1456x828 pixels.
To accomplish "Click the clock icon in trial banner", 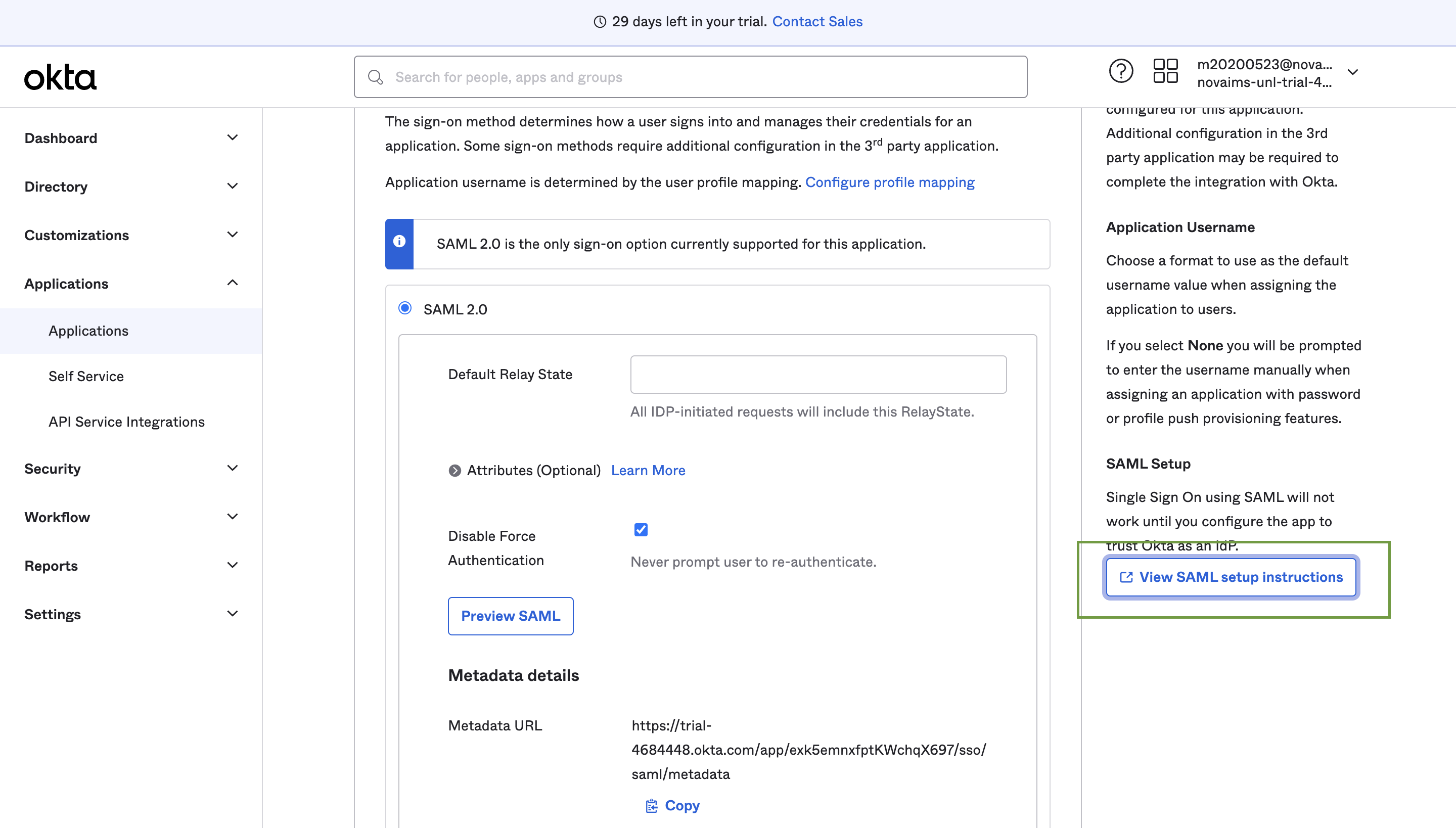I will click(600, 22).
